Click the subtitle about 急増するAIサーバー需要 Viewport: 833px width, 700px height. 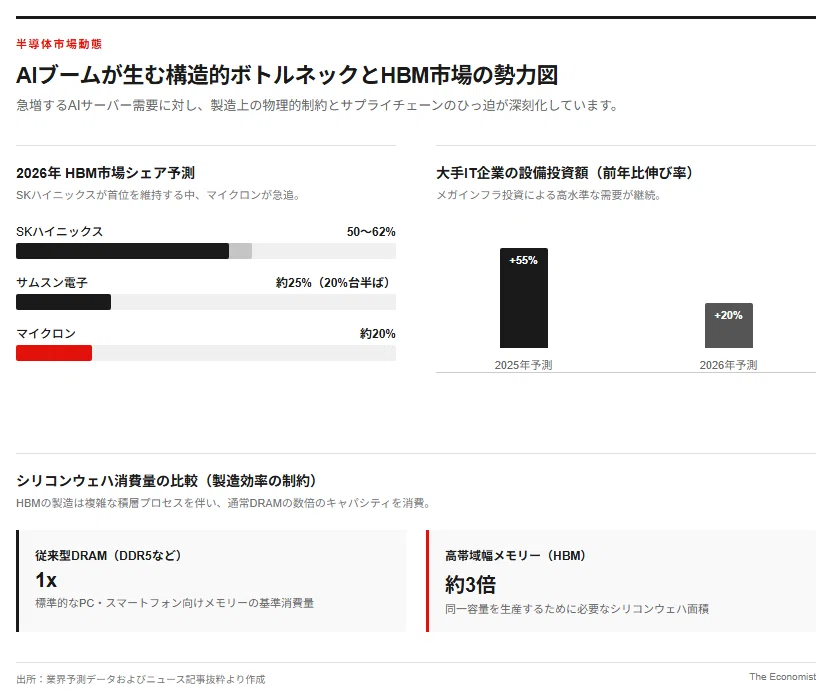[x=317, y=105]
